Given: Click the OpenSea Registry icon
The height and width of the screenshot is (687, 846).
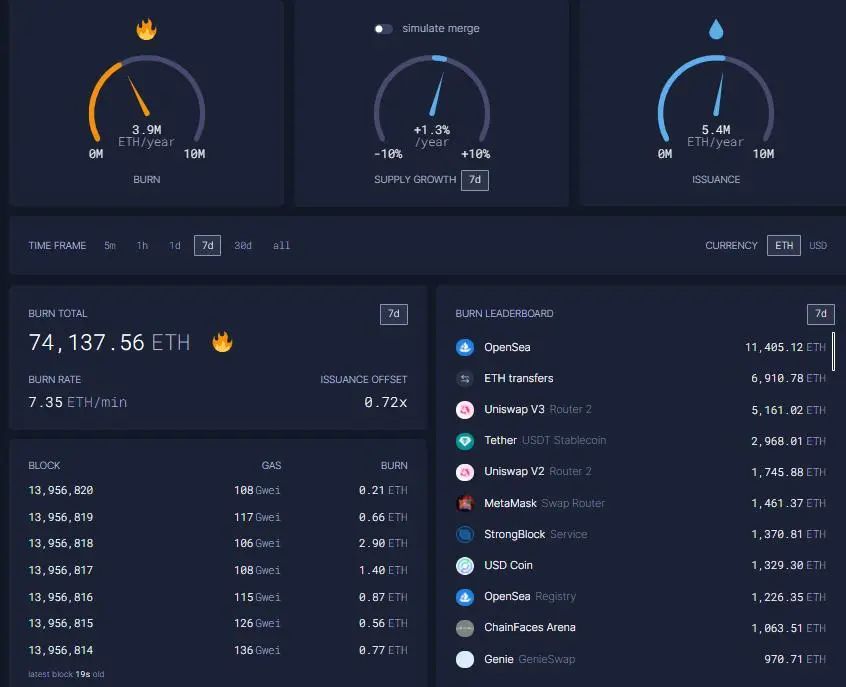Looking at the screenshot, I should pyautogui.click(x=465, y=597).
